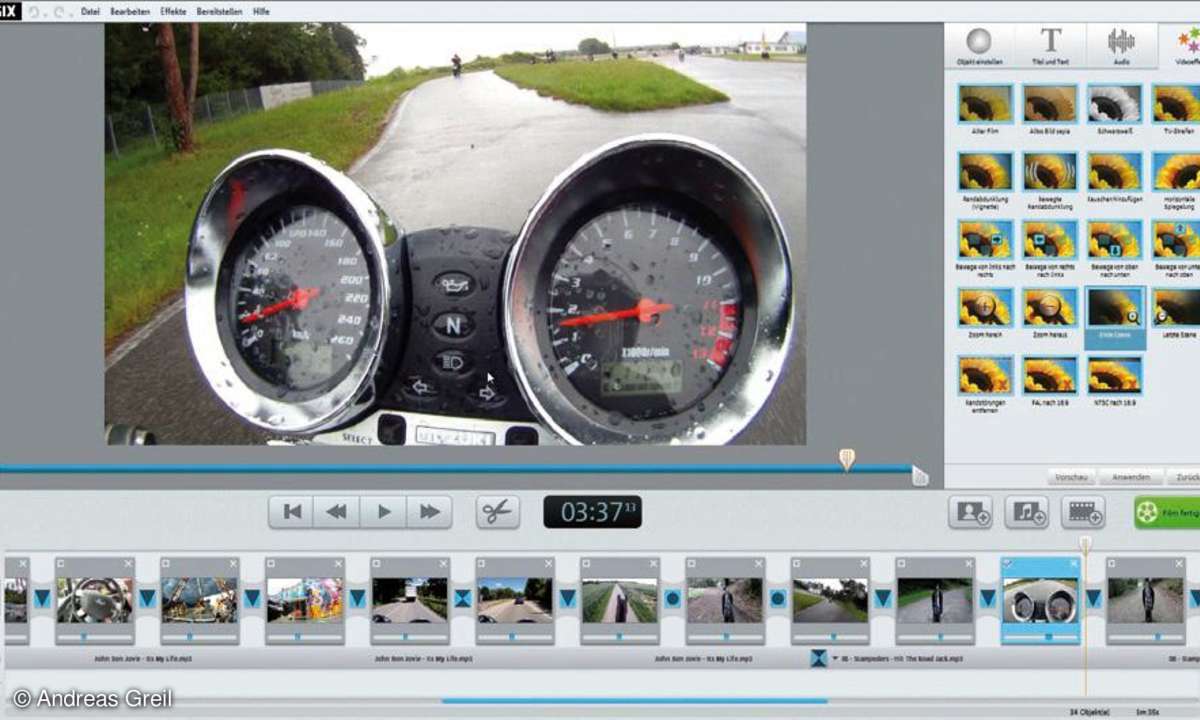1200x720 pixels.
Task: Select Randstörungen entfernen effect
Action: (985, 376)
